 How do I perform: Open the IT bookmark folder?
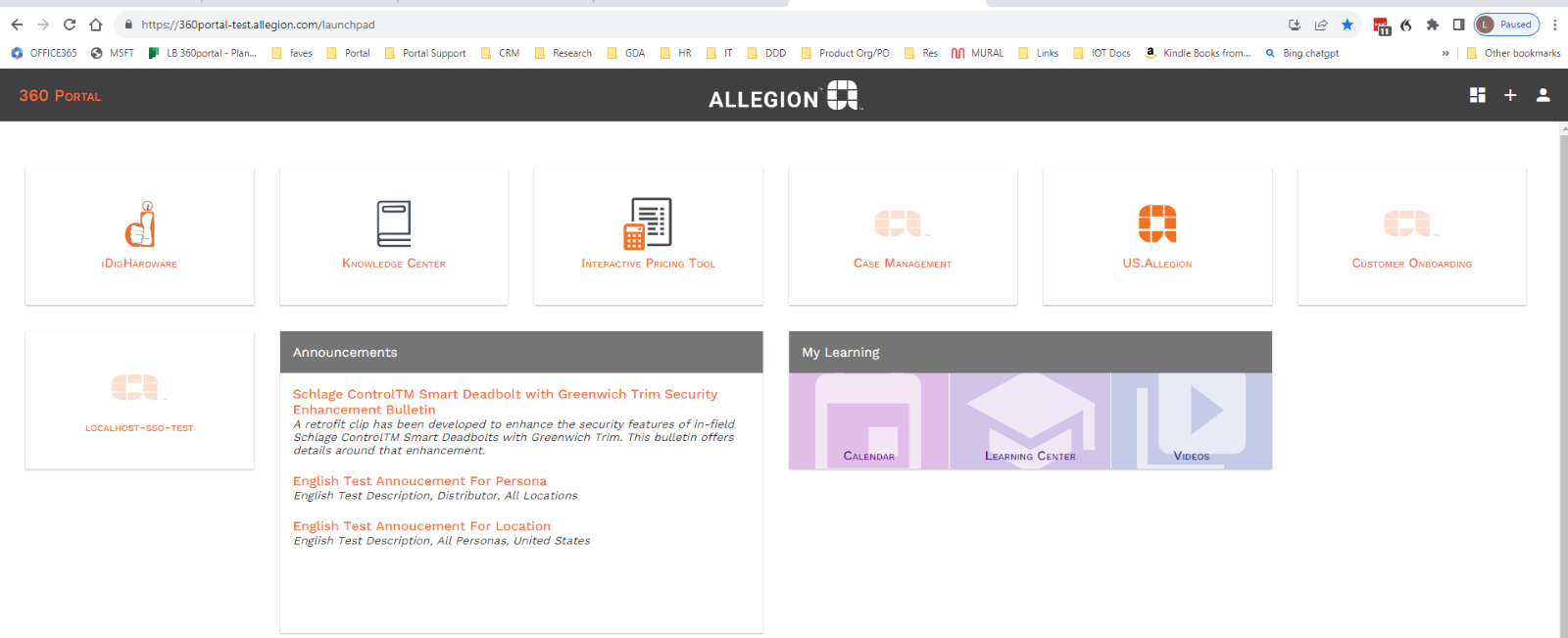[x=719, y=53]
